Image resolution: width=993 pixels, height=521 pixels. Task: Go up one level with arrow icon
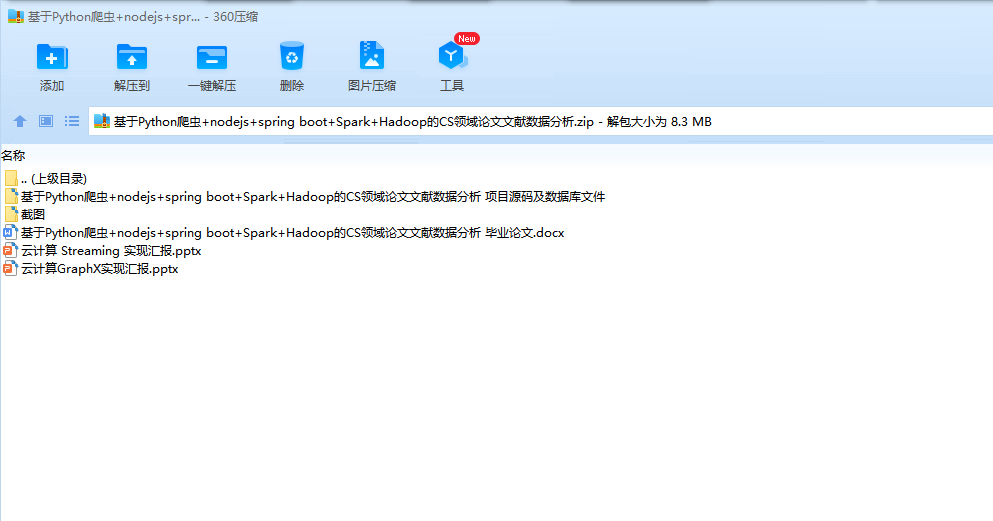[20, 121]
